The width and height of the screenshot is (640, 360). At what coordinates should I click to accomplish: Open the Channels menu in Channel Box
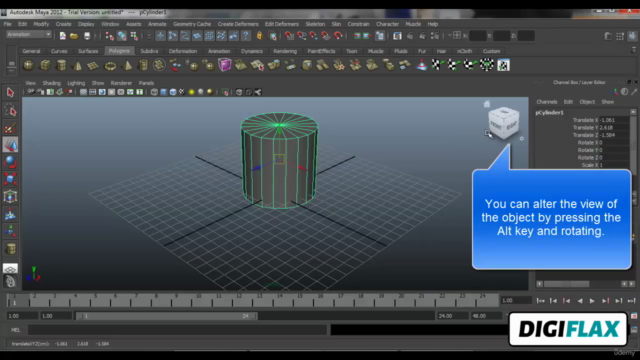pyautogui.click(x=547, y=102)
